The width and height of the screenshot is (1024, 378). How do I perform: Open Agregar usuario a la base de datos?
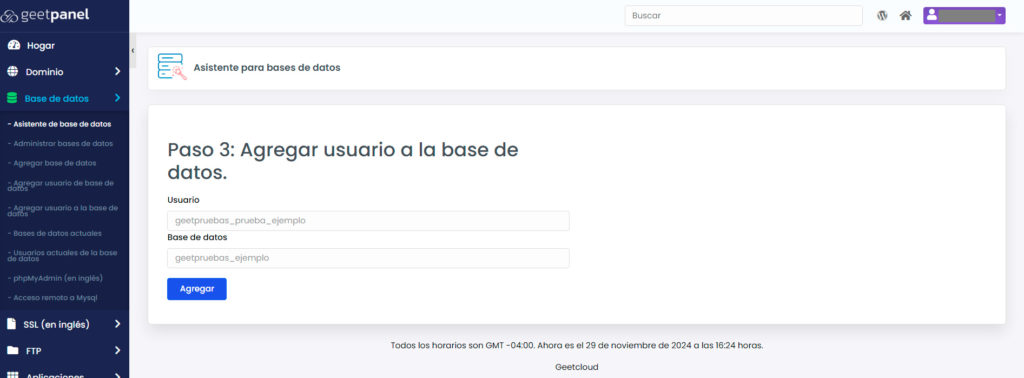(x=63, y=210)
